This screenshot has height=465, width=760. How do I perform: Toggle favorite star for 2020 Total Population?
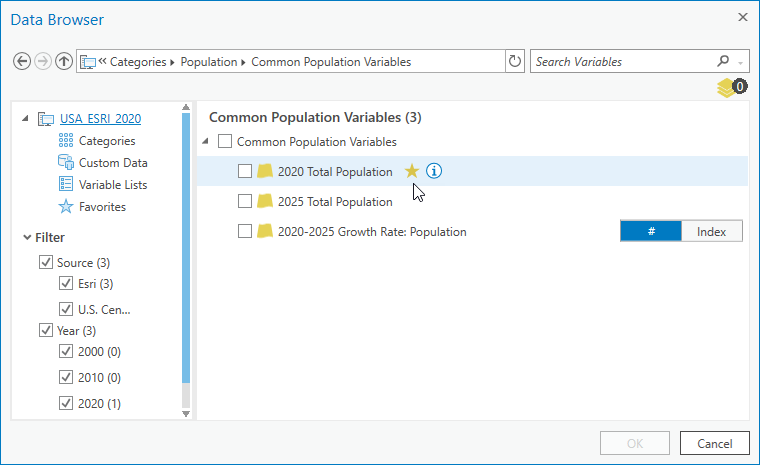[x=412, y=171]
